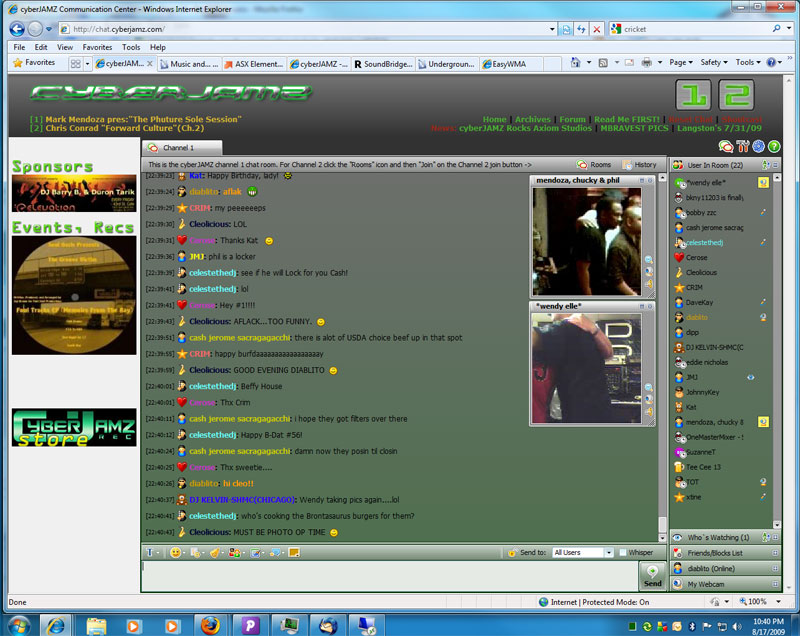Switch to channel 2 with the big 2 button
The height and width of the screenshot is (636, 800).
coord(736,95)
